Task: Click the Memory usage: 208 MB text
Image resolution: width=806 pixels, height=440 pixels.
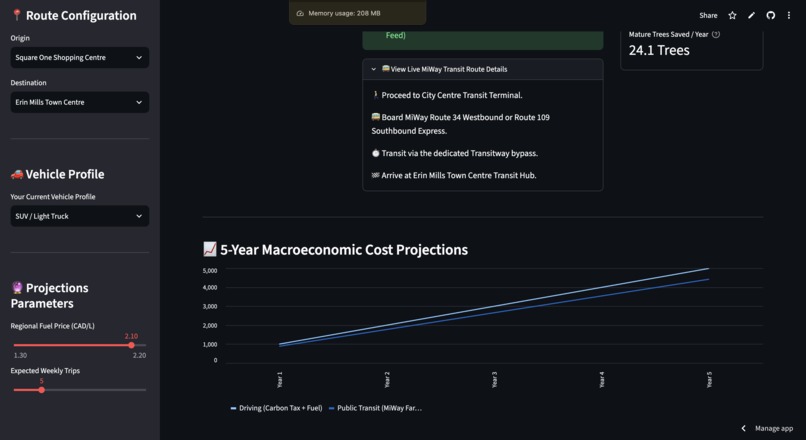Action: pos(344,13)
